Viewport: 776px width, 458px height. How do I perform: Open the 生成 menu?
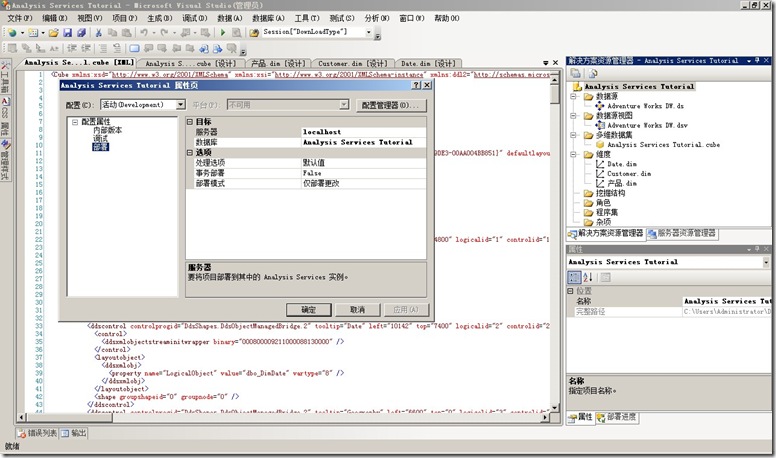click(159, 18)
